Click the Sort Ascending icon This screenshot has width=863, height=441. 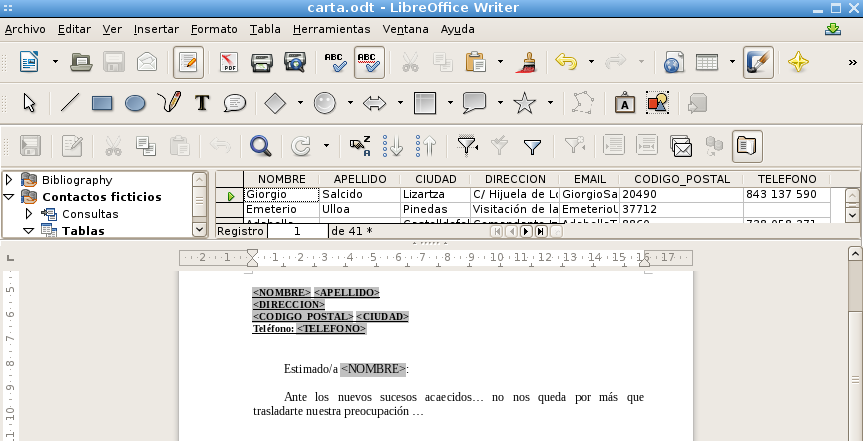click(x=394, y=146)
